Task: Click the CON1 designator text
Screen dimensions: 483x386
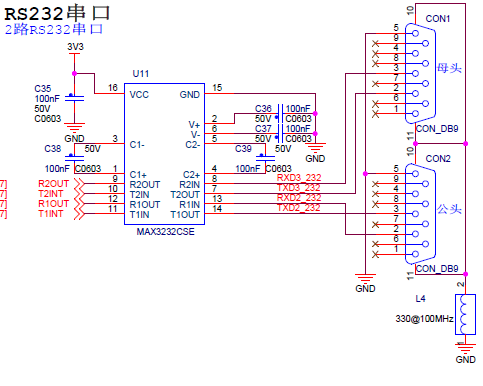Action: 438,19
